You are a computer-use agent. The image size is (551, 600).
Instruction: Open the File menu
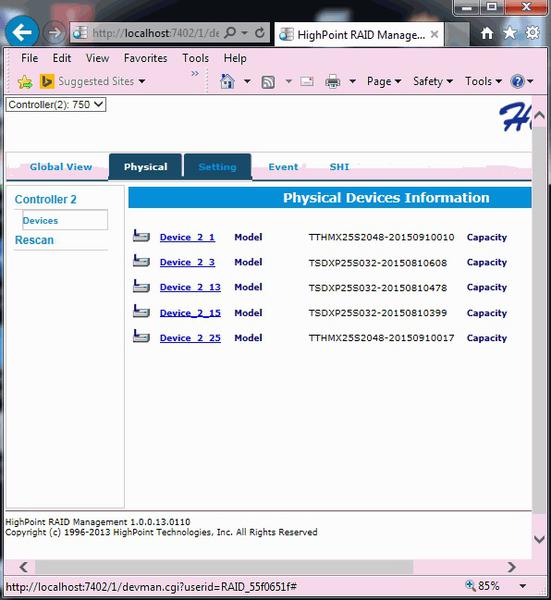(29, 58)
